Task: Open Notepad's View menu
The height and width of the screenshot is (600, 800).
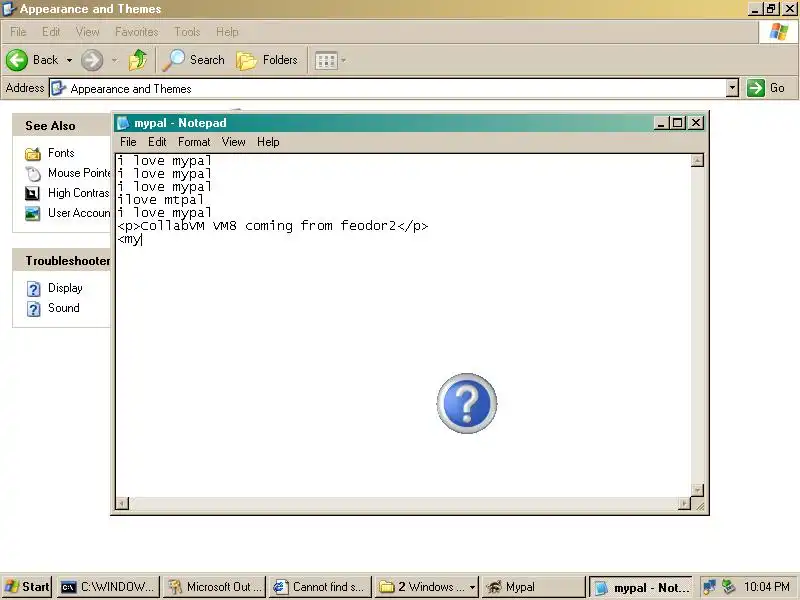Action: click(233, 142)
